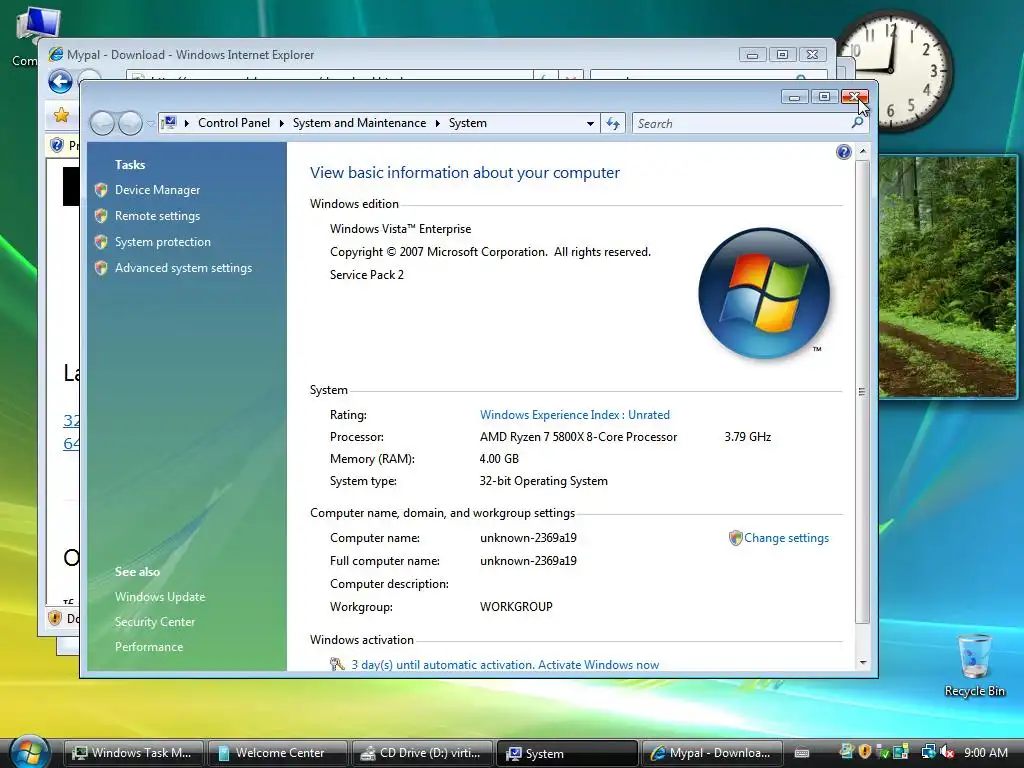Open recent pages dropdown arrow
Screen dimensions: 1024x768
click(150, 124)
